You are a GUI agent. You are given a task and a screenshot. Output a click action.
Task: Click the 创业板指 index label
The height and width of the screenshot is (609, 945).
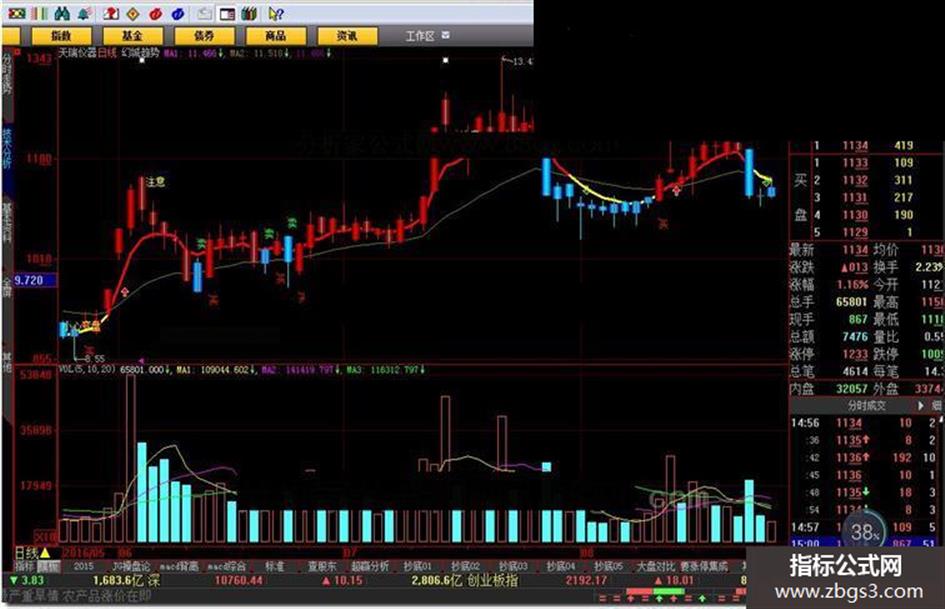(492, 581)
